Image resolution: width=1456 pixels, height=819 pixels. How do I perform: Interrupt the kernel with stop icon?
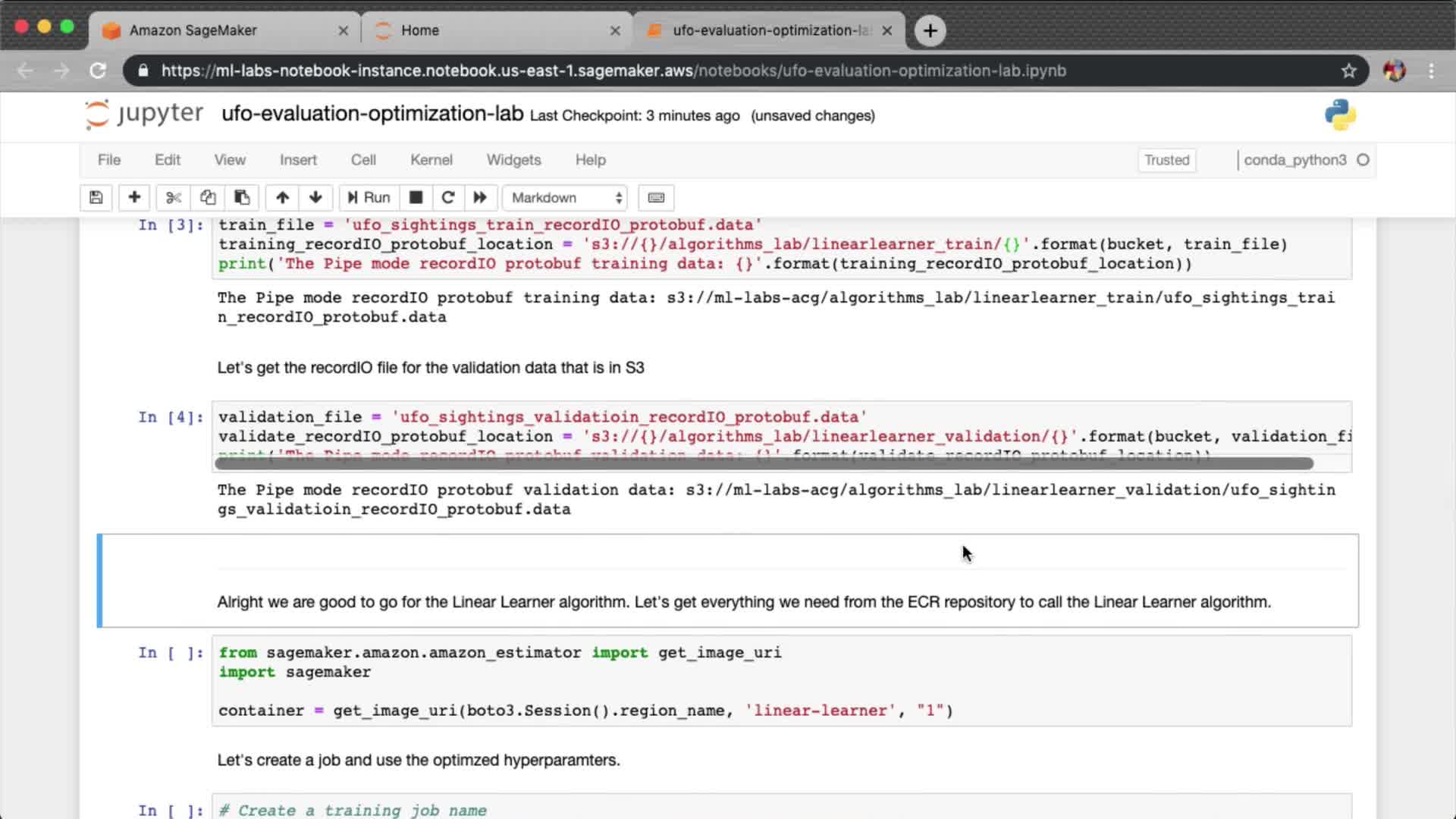(416, 197)
